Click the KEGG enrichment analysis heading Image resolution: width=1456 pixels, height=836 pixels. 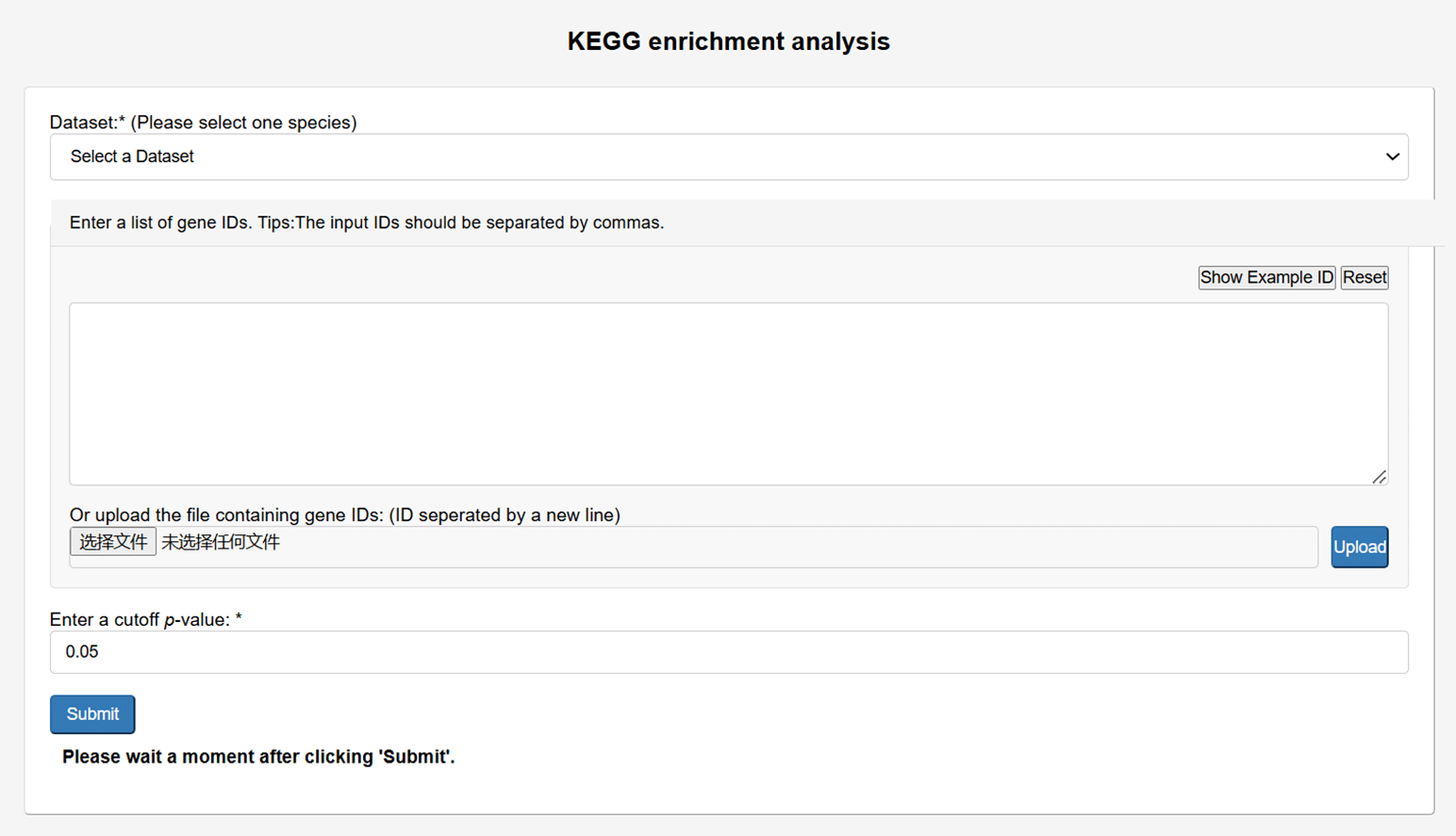click(728, 41)
